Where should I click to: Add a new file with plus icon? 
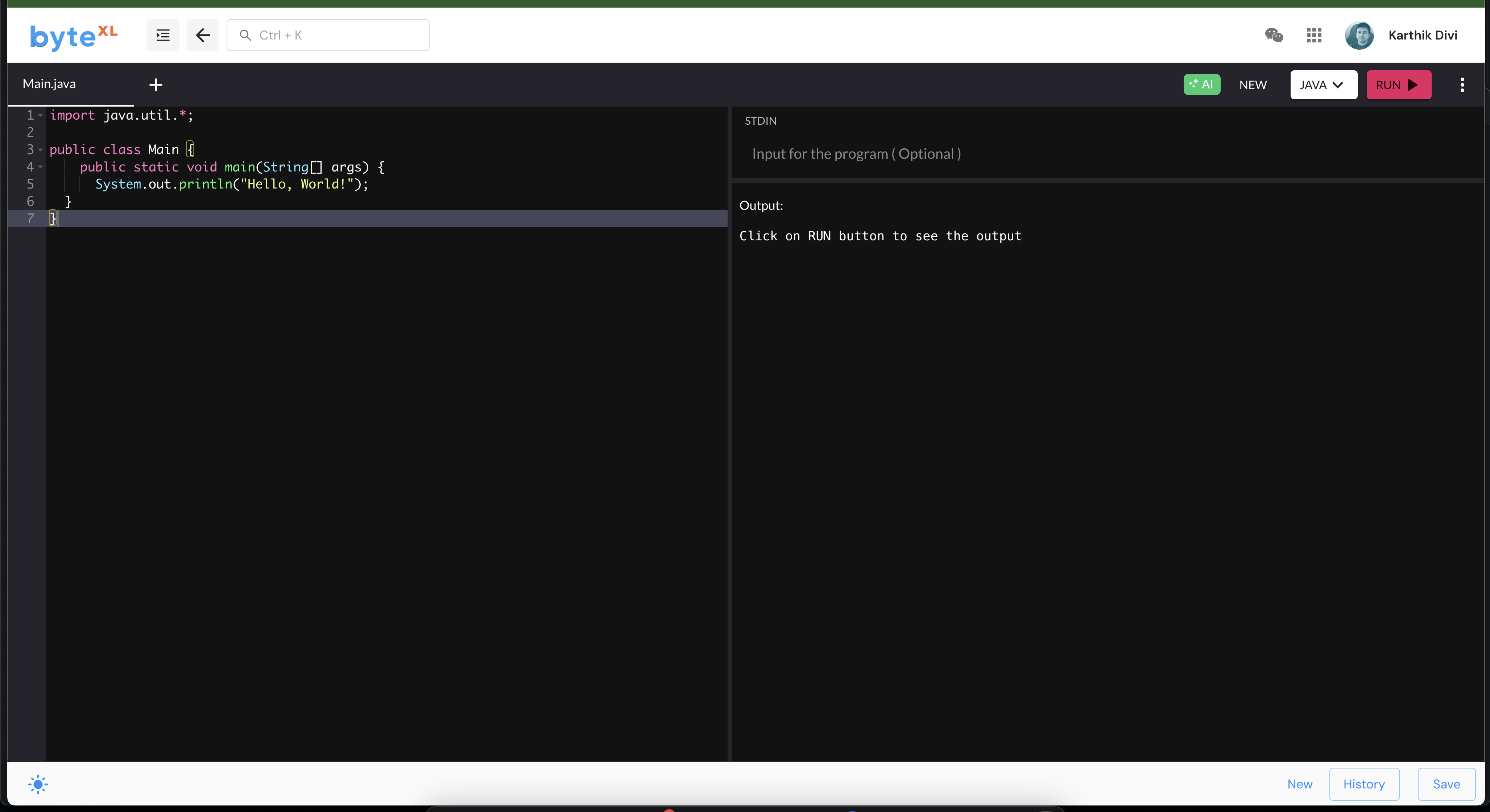(156, 85)
